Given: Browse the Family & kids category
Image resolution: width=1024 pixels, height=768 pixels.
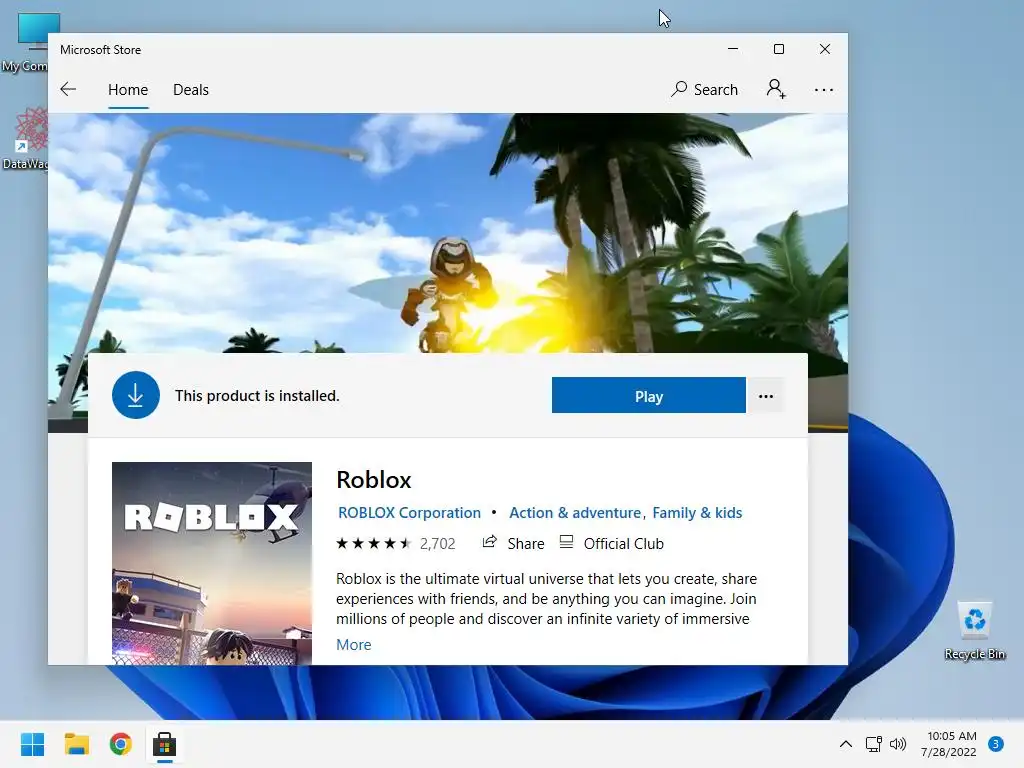Looking at the screenshot, I should tap(697, 513).
